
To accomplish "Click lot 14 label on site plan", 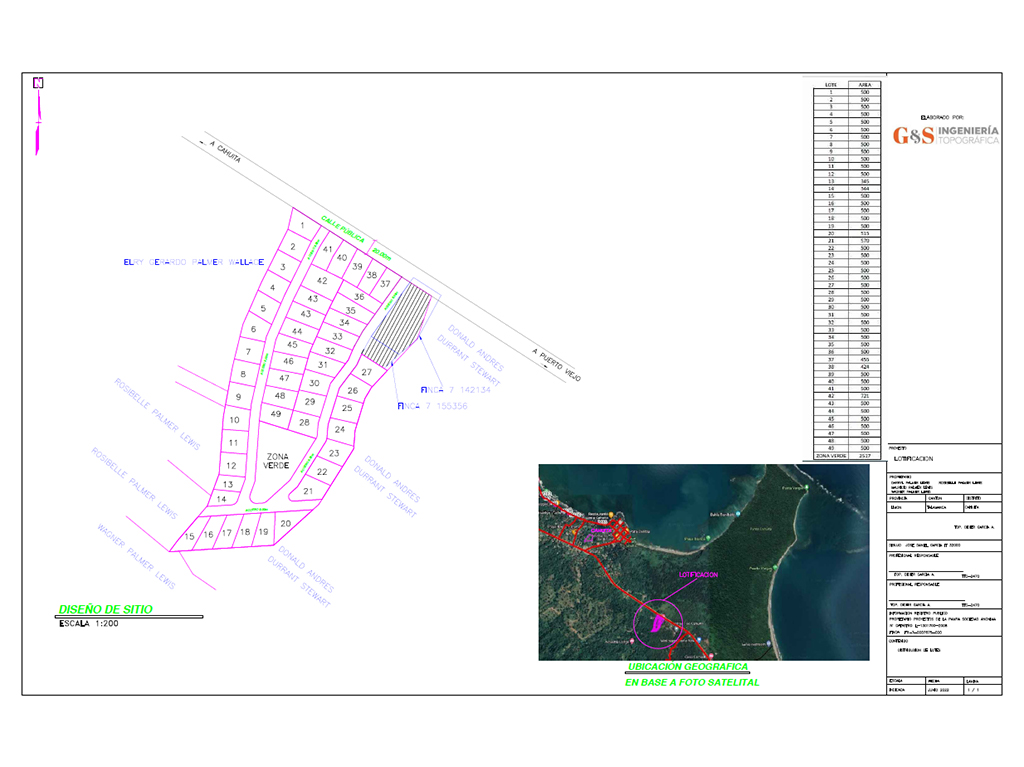I will tap(221, 499).
